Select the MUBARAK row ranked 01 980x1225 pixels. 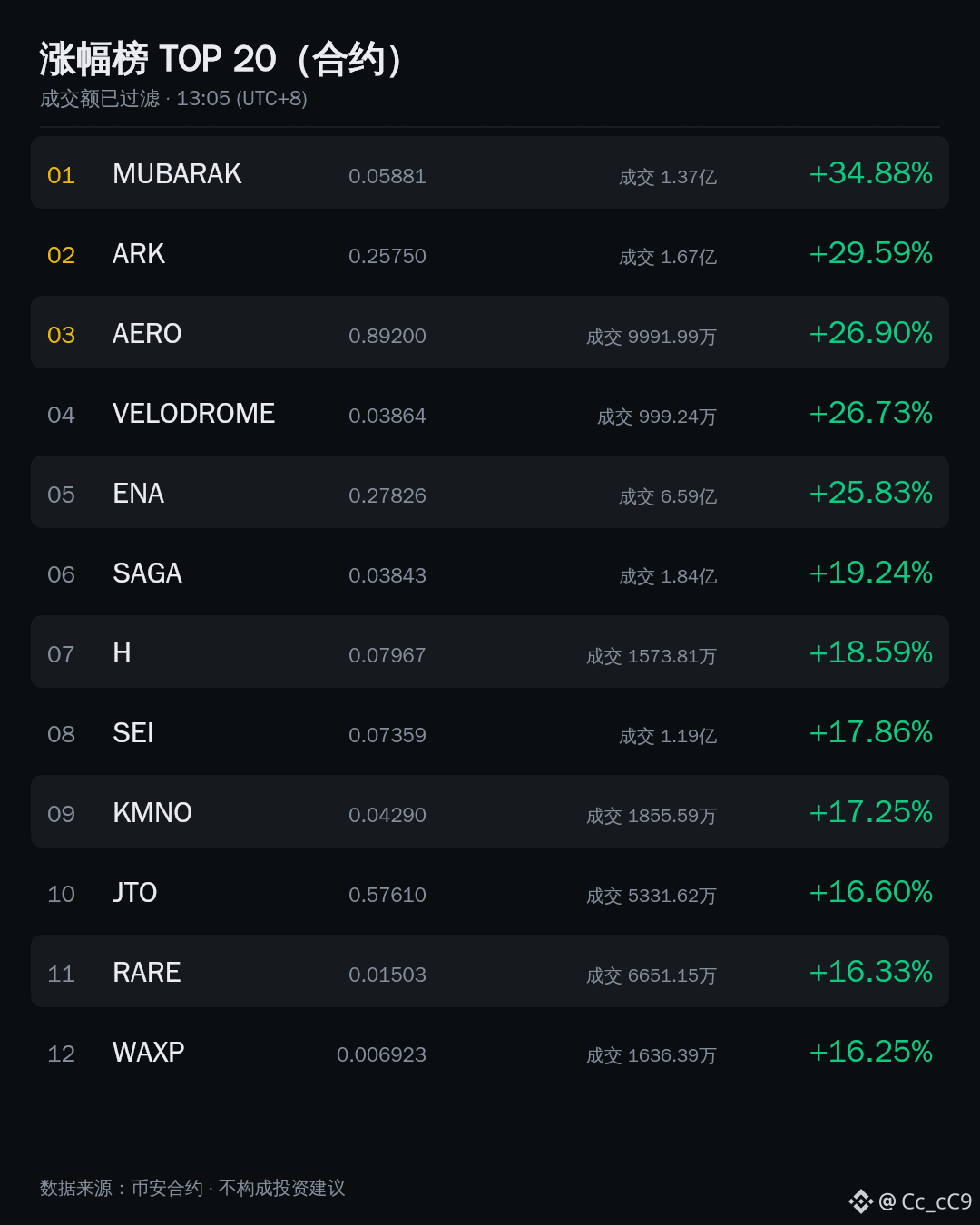click(x=490, y=172)
